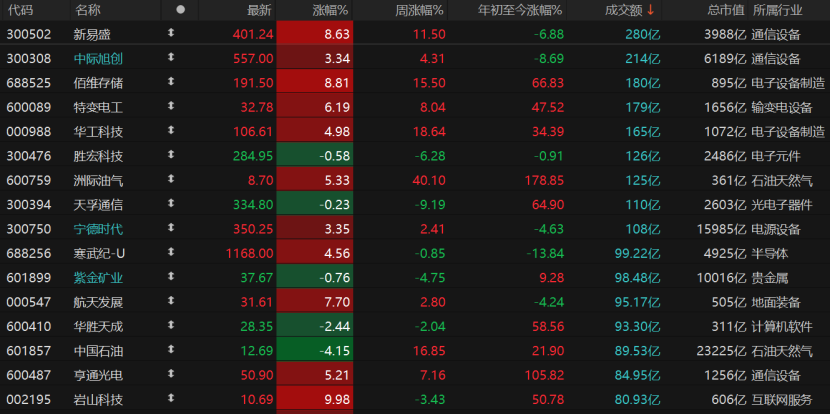830x414 pixels.
Task: Sort by the 年初至今涨幅% column header
Action: [521, 10]
